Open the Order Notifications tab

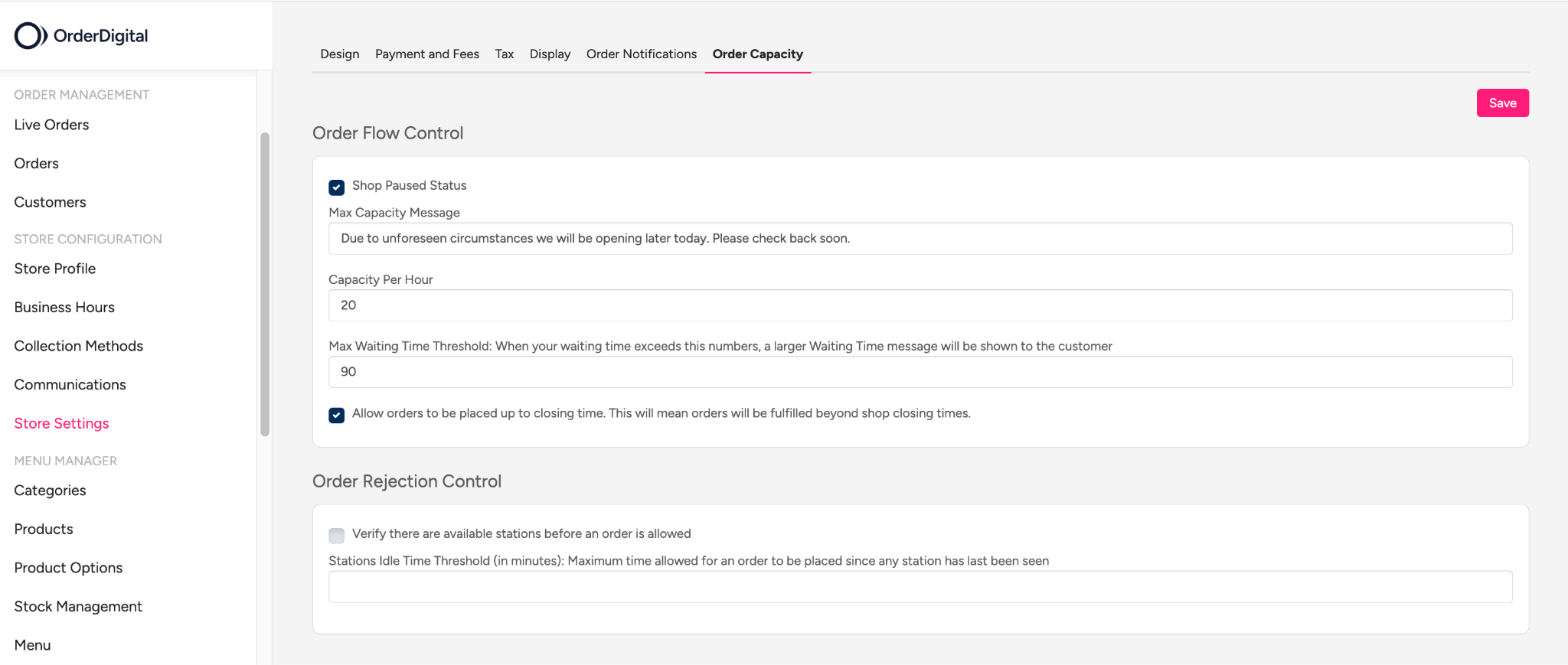(641, 54)
